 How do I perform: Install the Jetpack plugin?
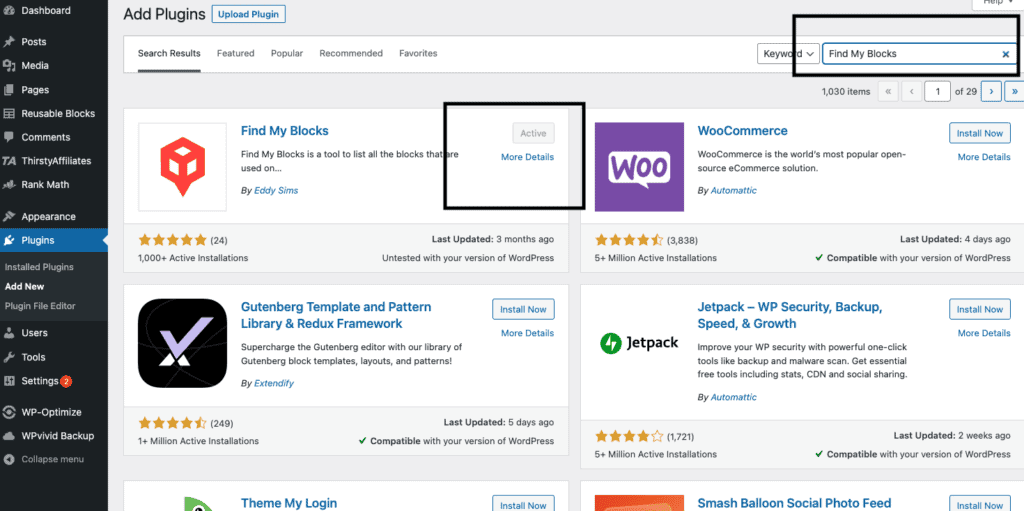[980, 310]
